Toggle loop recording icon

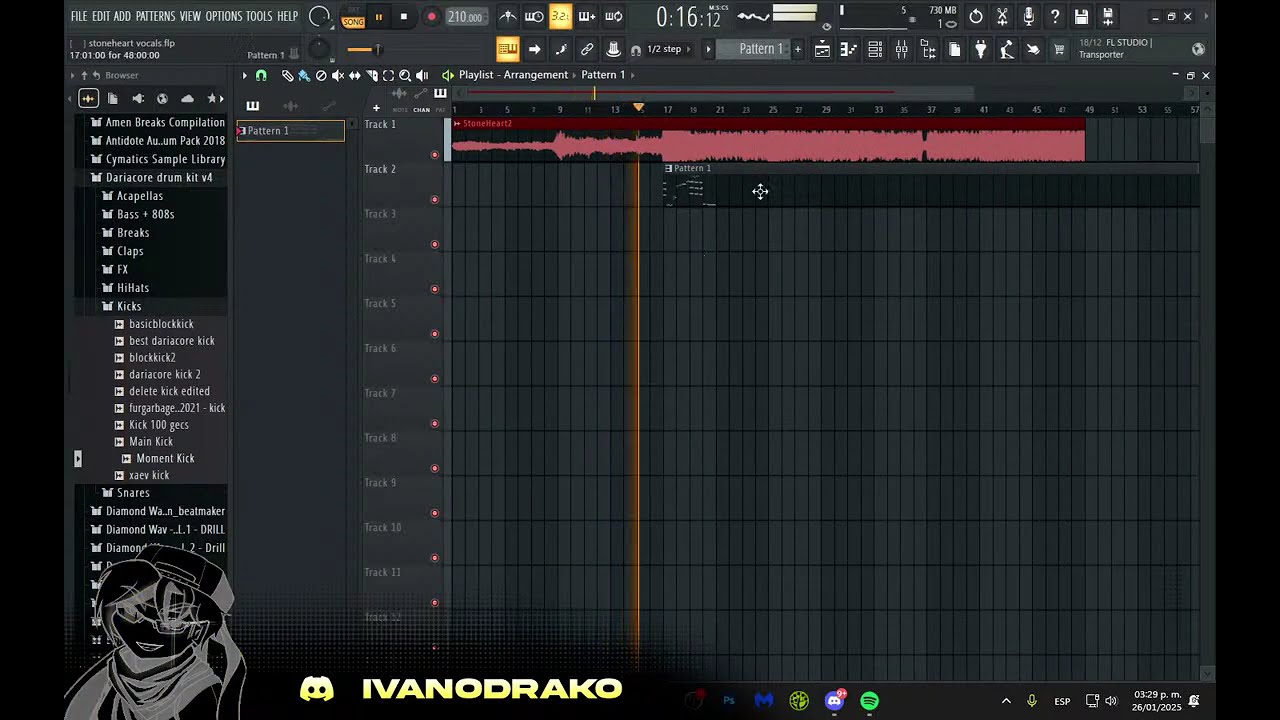(614, 16)
